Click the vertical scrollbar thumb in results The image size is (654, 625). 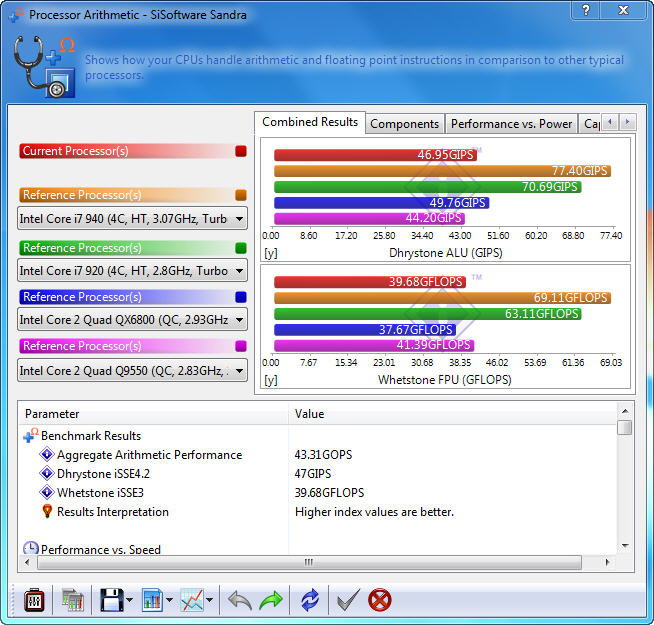click(625, 428)
